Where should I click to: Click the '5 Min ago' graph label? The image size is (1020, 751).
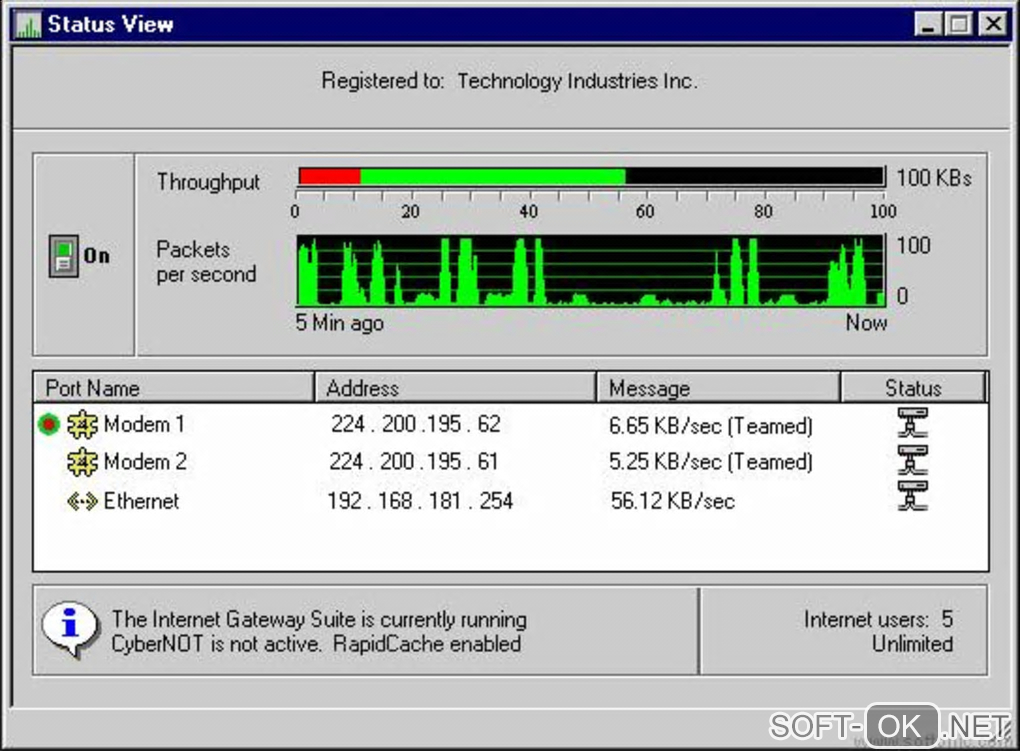point(340,323)
